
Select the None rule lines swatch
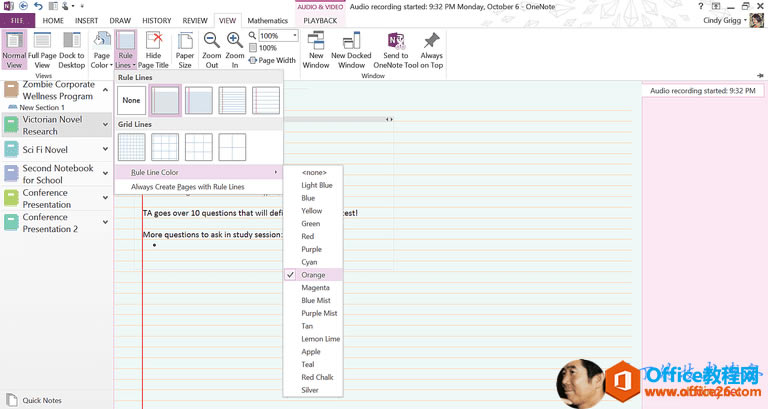(131, 100)
